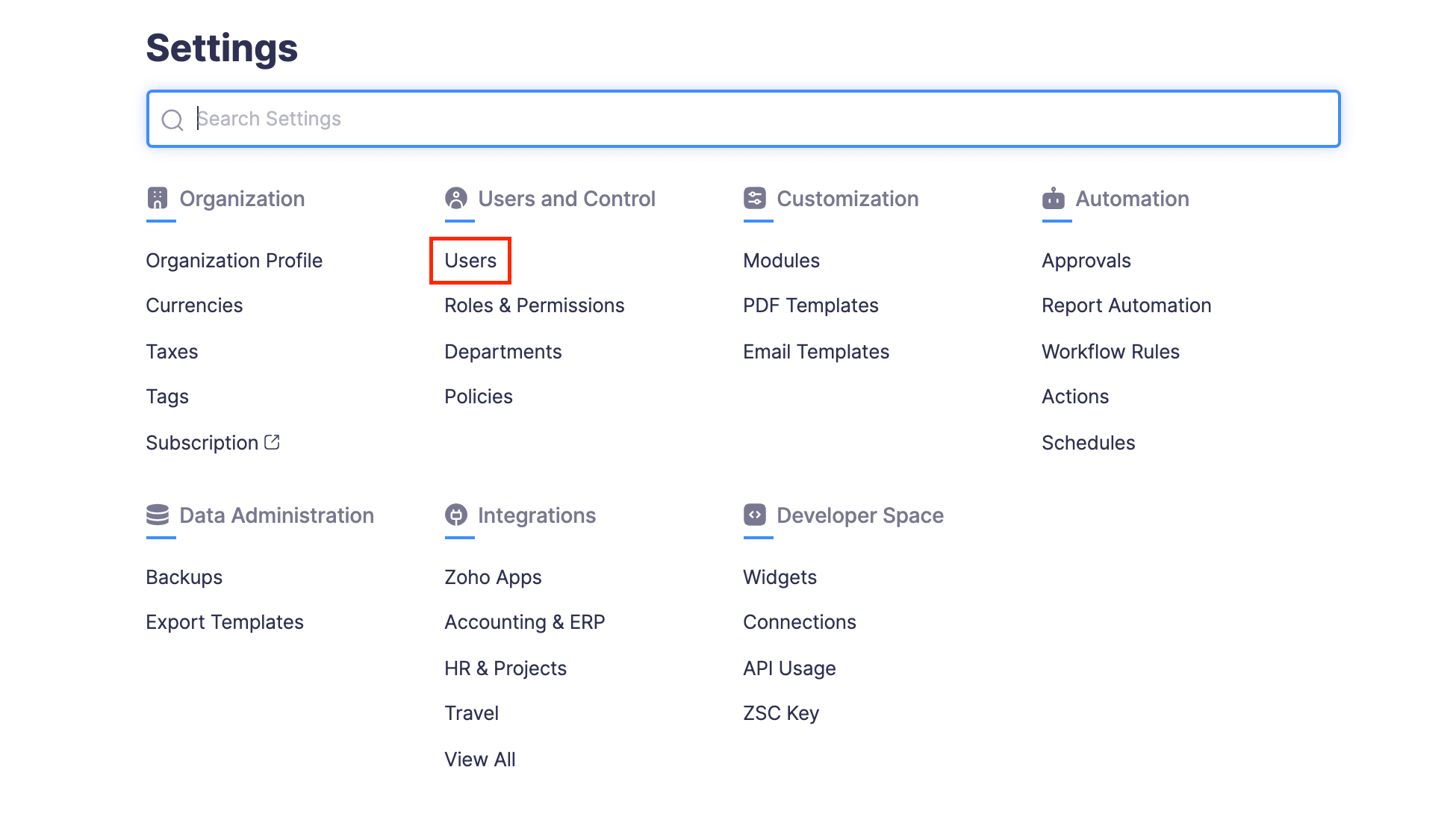Open the Email Templates settings
The width and height of the screenshot is (1456, 832).
point(815,351)
